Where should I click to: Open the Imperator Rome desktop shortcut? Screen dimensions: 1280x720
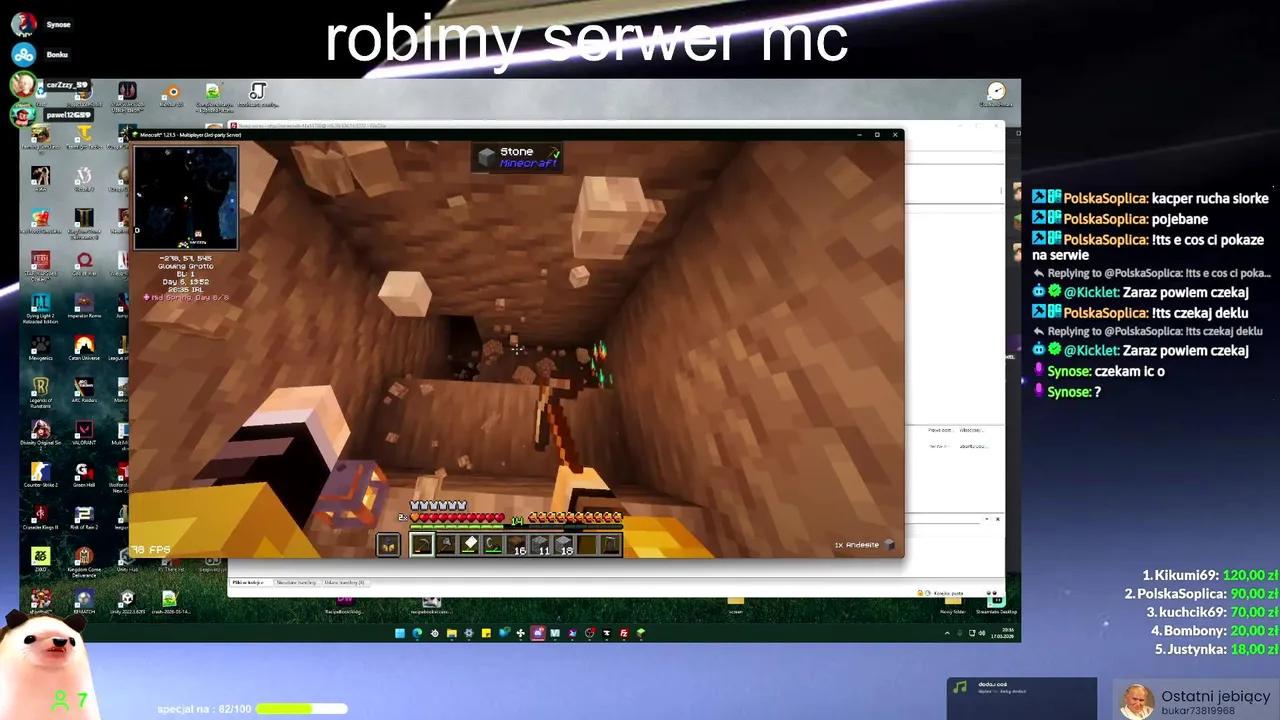pos(84,308)
